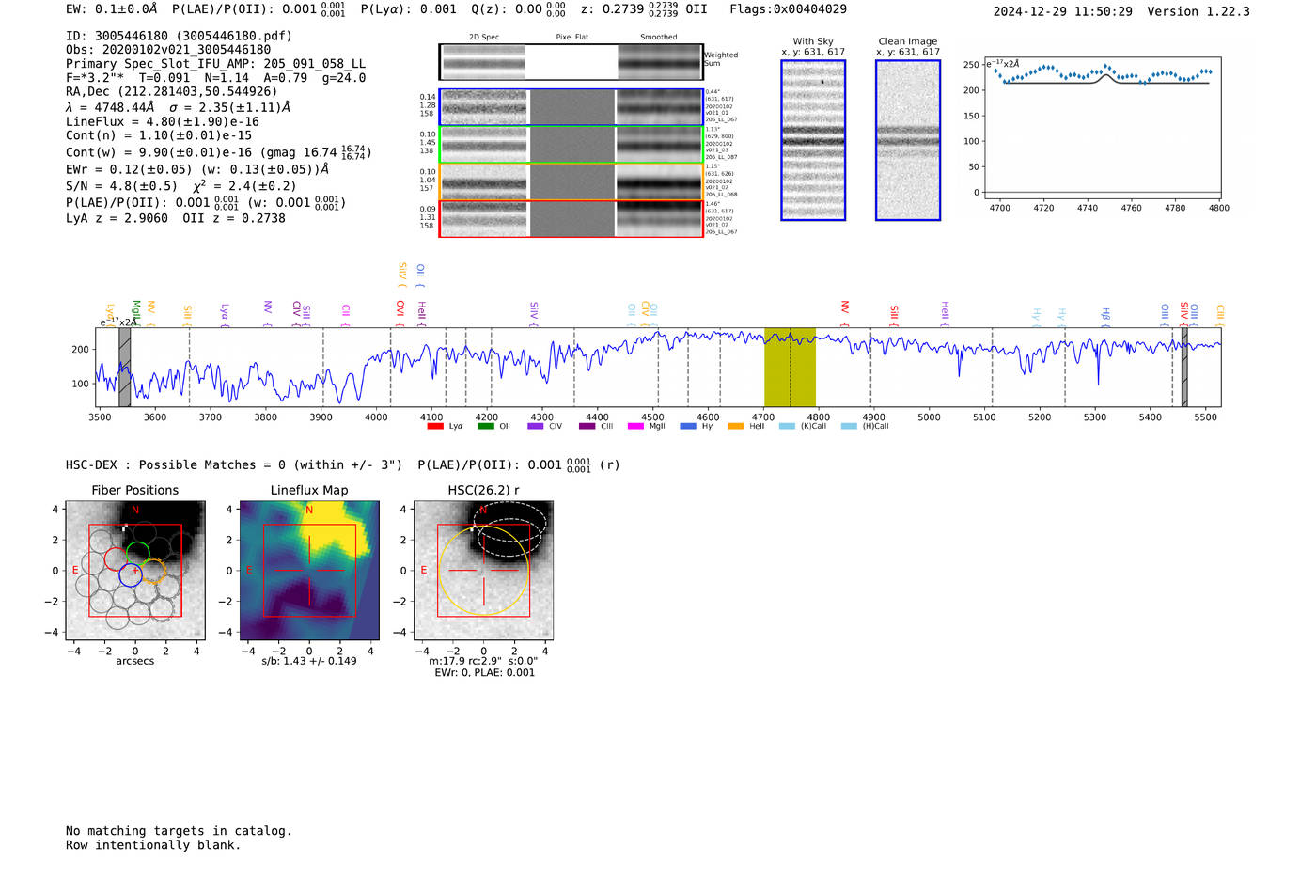The height and width of the screenshot is (896, 1316).
Task: Click the 'z: 0.2739' header value
Action: pyautogui.click(x=612, y=8)
